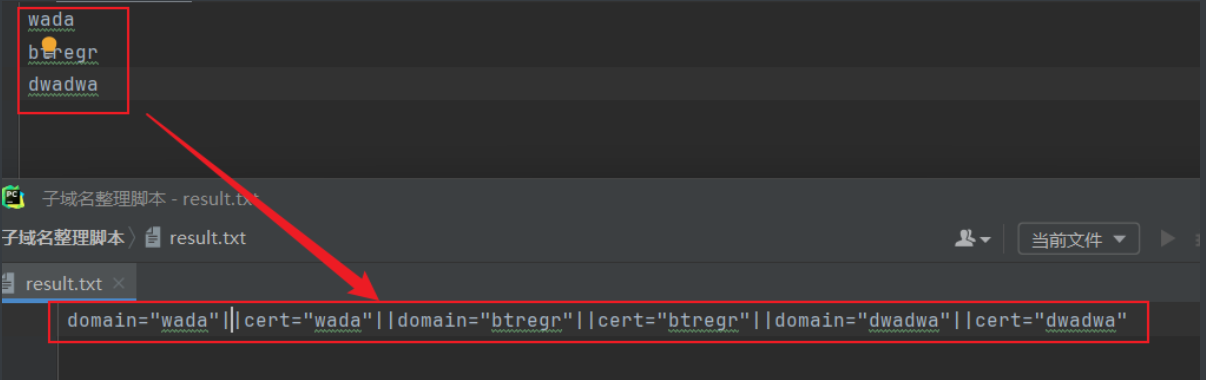Image resolution: width=1206 pixels, height=380 pixels.
Task: Open the 当前文件 run configuration dropdown
Action: 1078,239
